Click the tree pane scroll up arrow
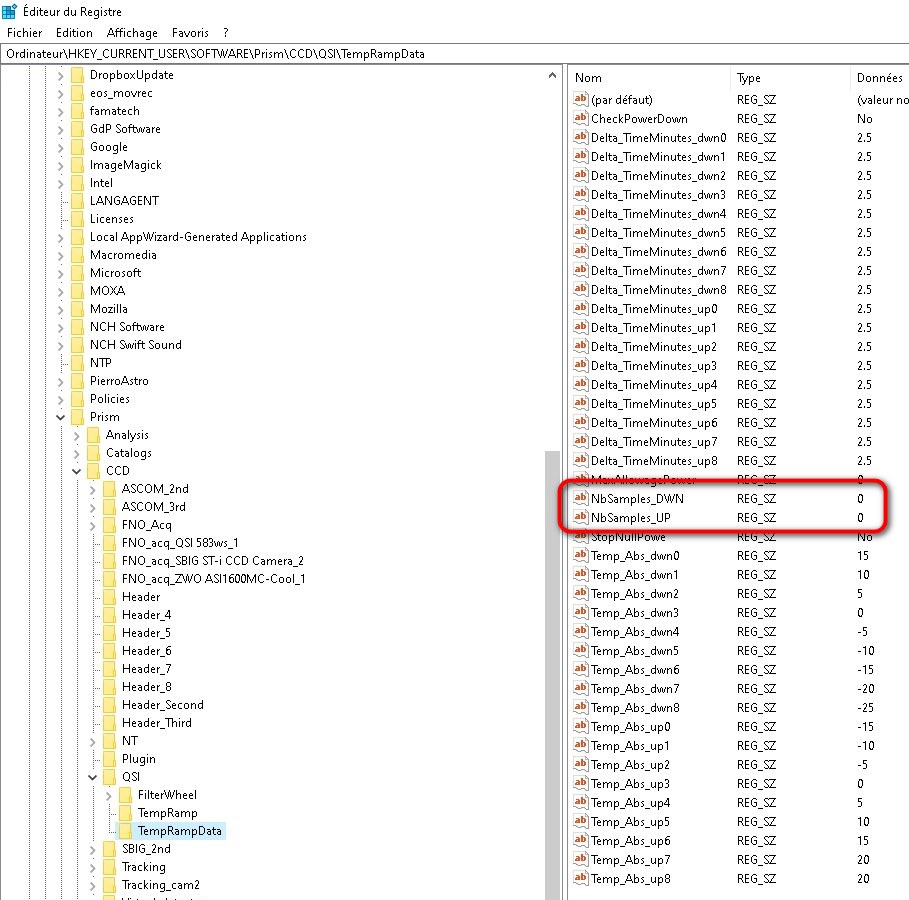The height and width of the screenshot is (900, 909). 553,75
